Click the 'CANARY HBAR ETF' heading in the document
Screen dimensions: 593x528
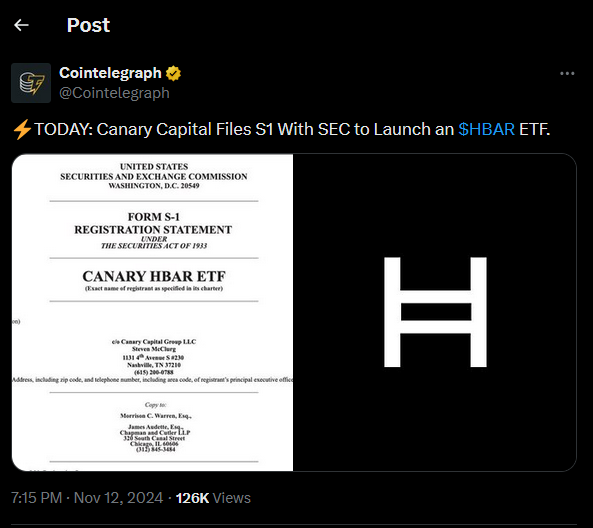point(154,276)
